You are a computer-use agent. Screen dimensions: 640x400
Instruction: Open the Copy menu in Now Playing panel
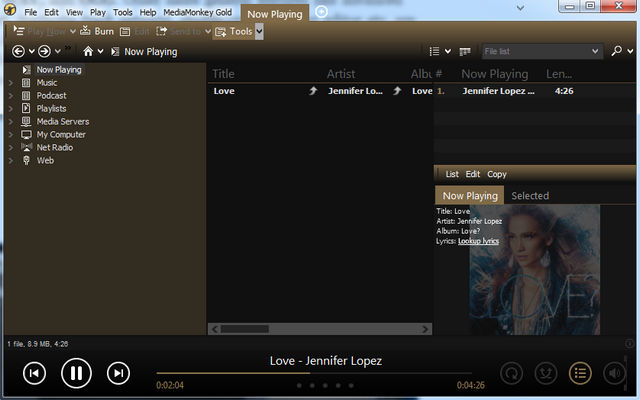click(x=497, y=174)
